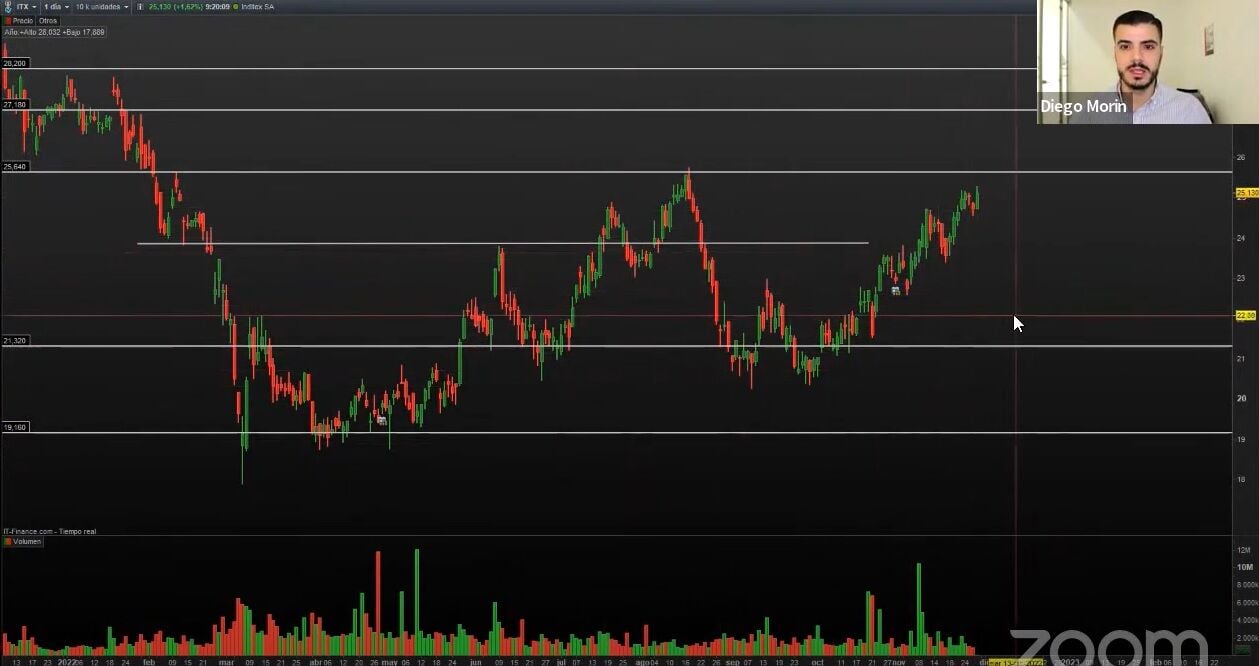Click the 'jun' label on the time axis
This screenshot has width=1259, height=666.
(474, 661)
